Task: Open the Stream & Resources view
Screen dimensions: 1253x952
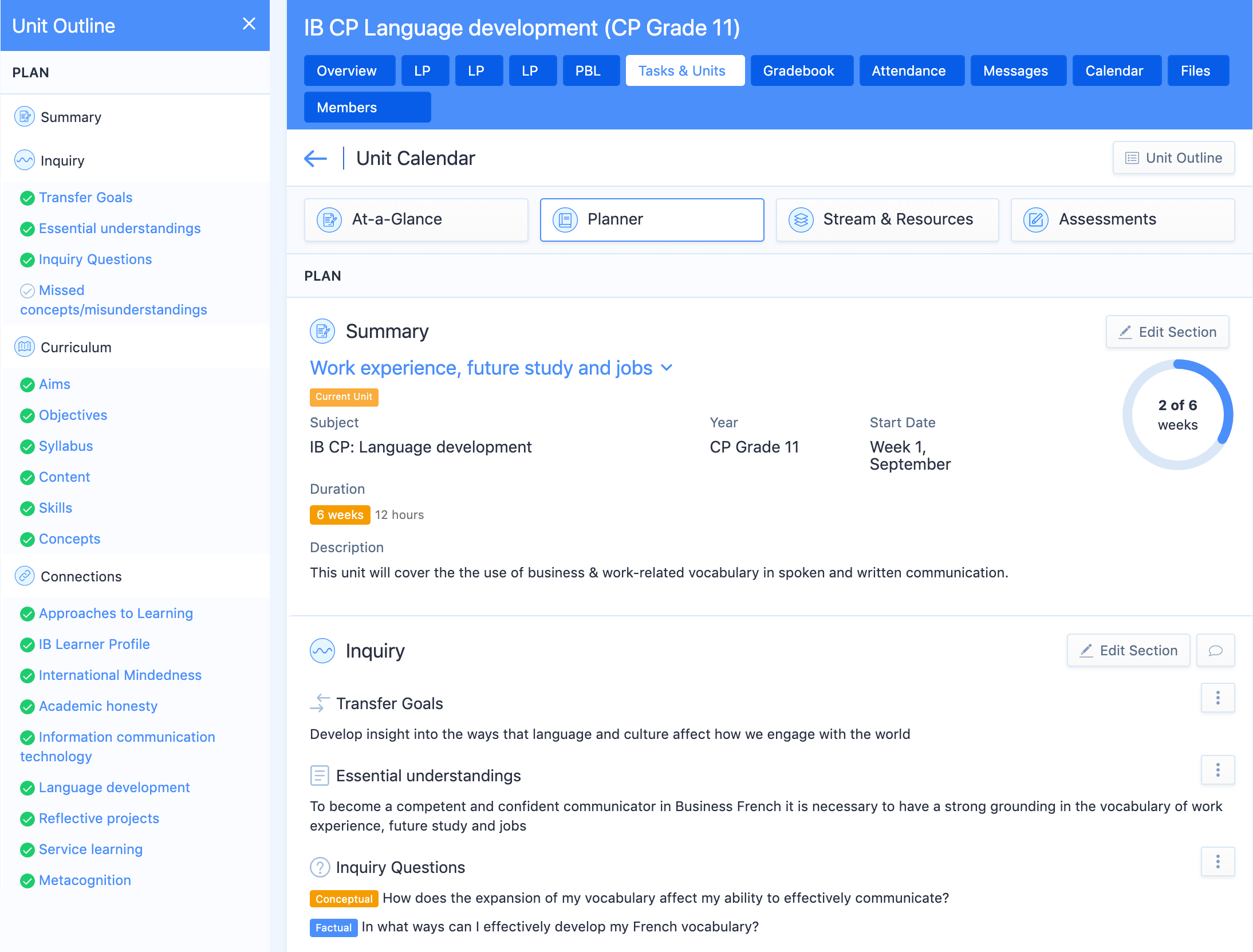Action: 886,220
